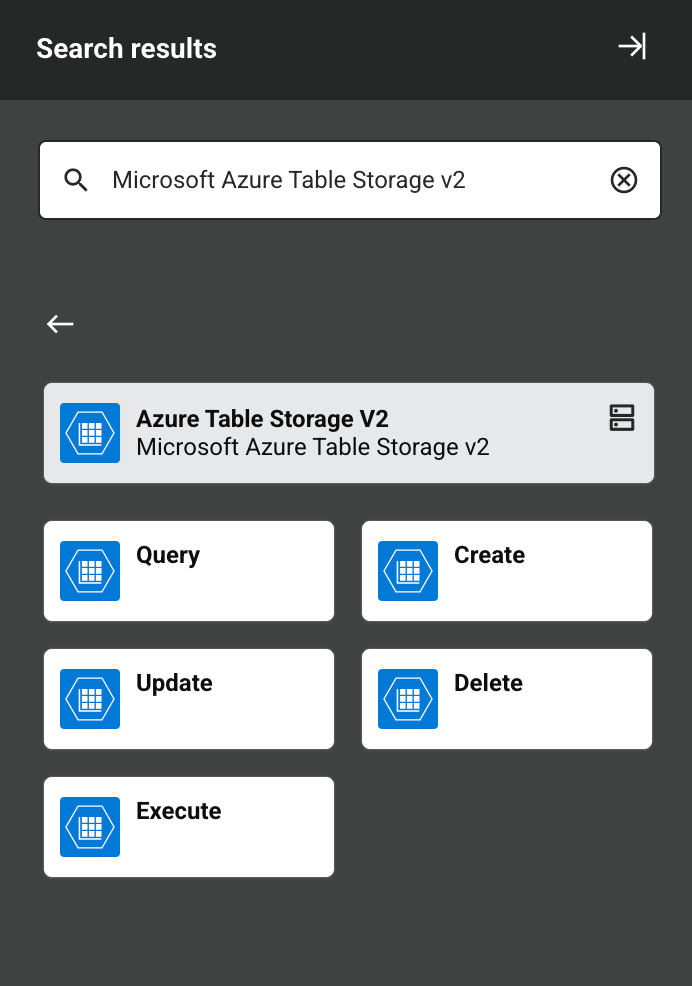Image resolution: width=692 pixels, height=986 pixels.
Task: Choose the Delete action
Action: point(506,698)
